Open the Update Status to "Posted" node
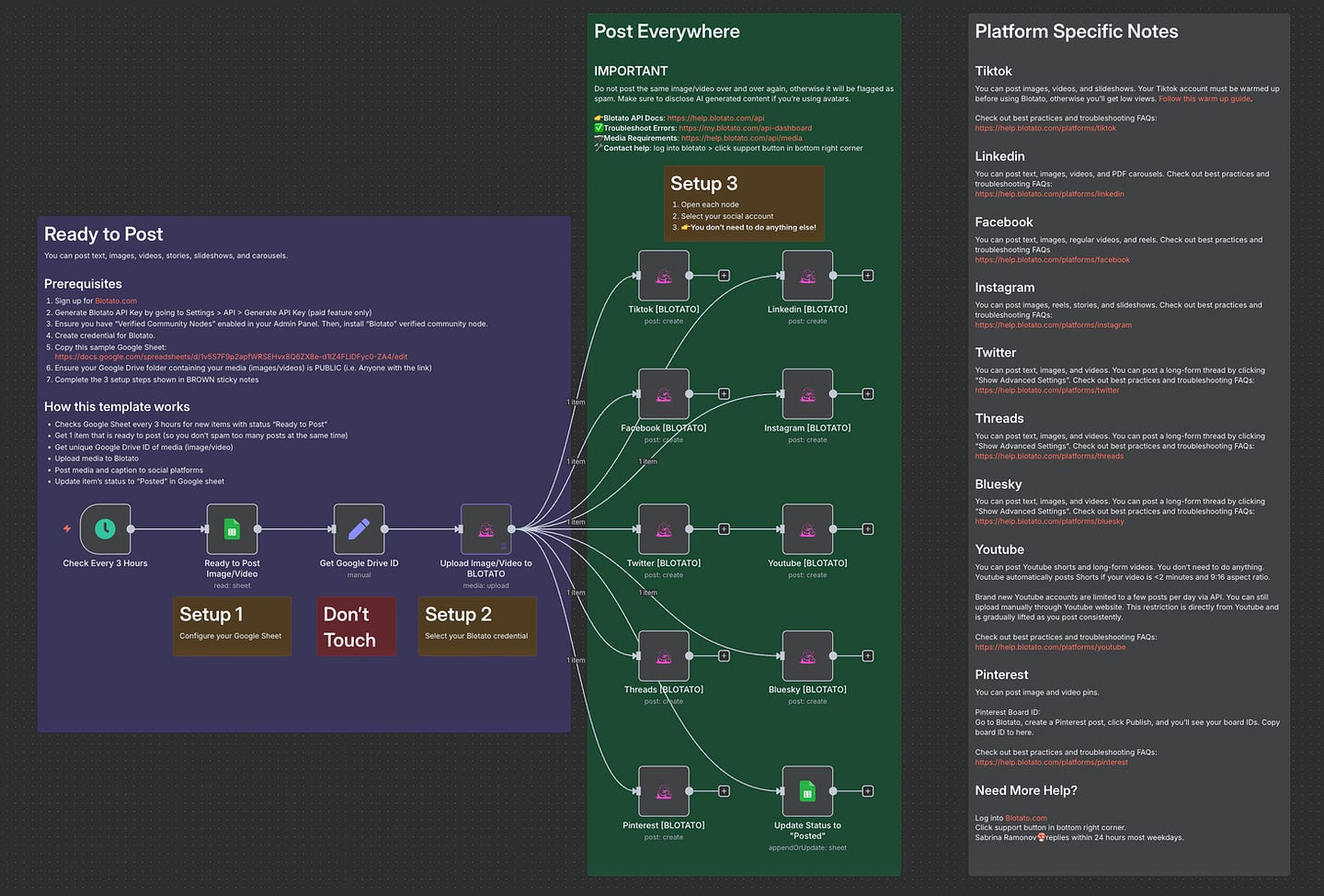The width and height of the screenshot is (1324, 896). (x=807, y=790)
